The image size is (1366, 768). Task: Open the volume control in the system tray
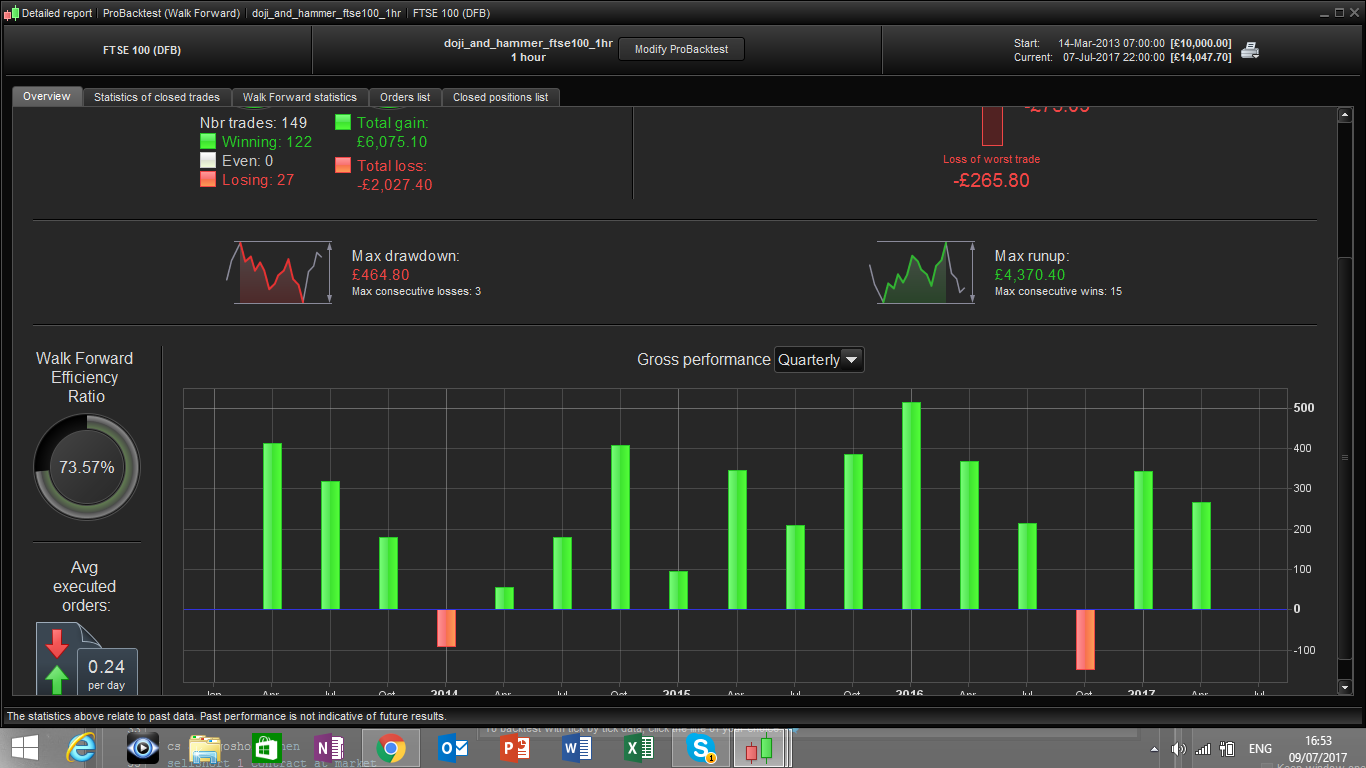(x=1179, y=749)
